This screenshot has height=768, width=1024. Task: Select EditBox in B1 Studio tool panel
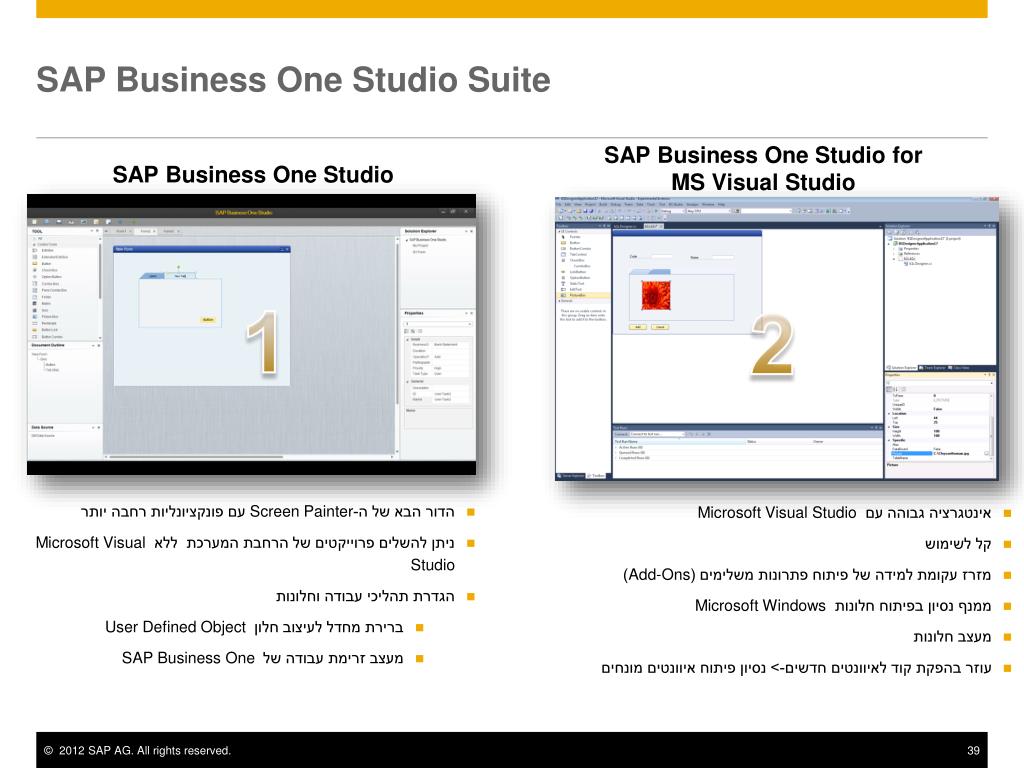(48, 250)
